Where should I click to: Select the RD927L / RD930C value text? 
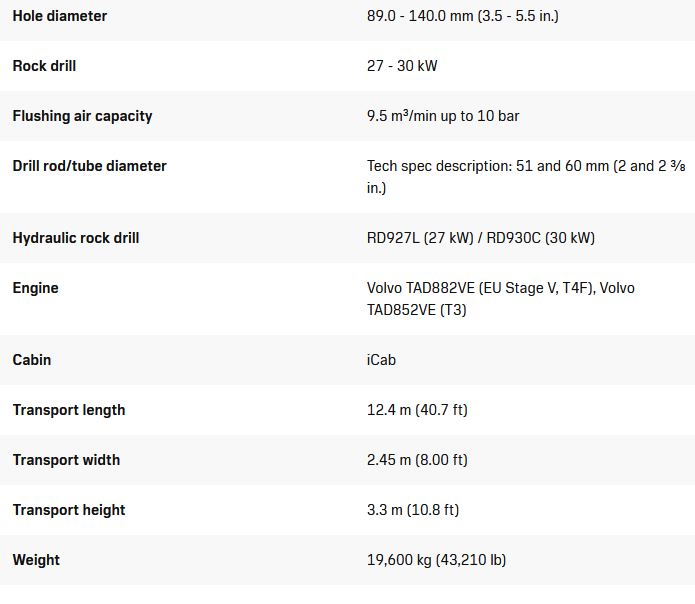coord(480,238)
